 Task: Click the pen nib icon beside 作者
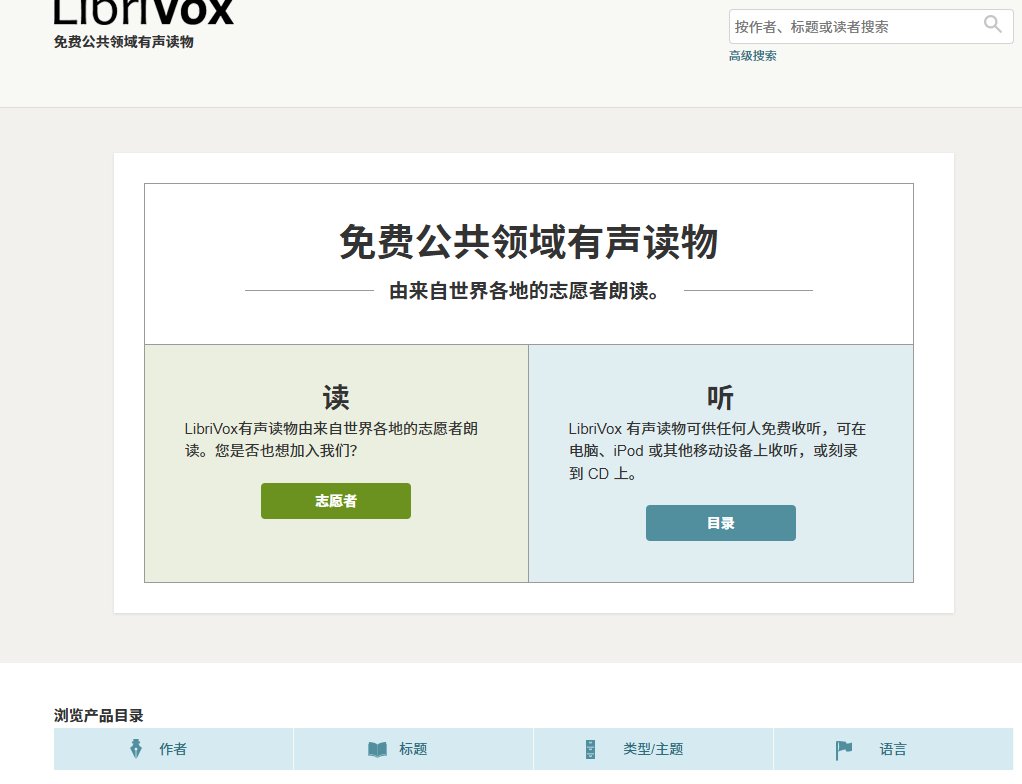136,749
